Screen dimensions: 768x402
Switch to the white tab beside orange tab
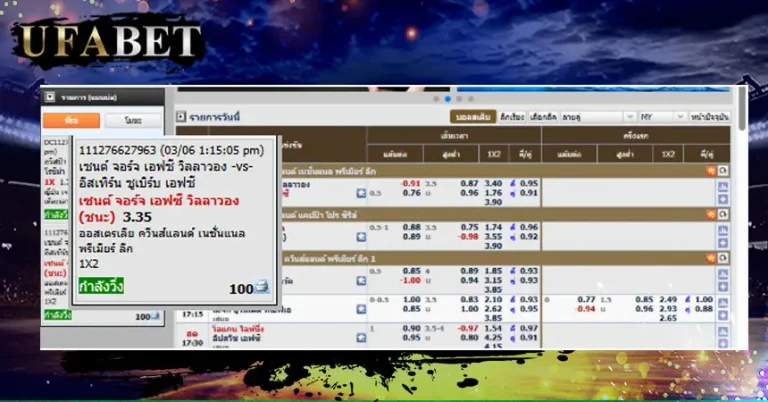133,120
